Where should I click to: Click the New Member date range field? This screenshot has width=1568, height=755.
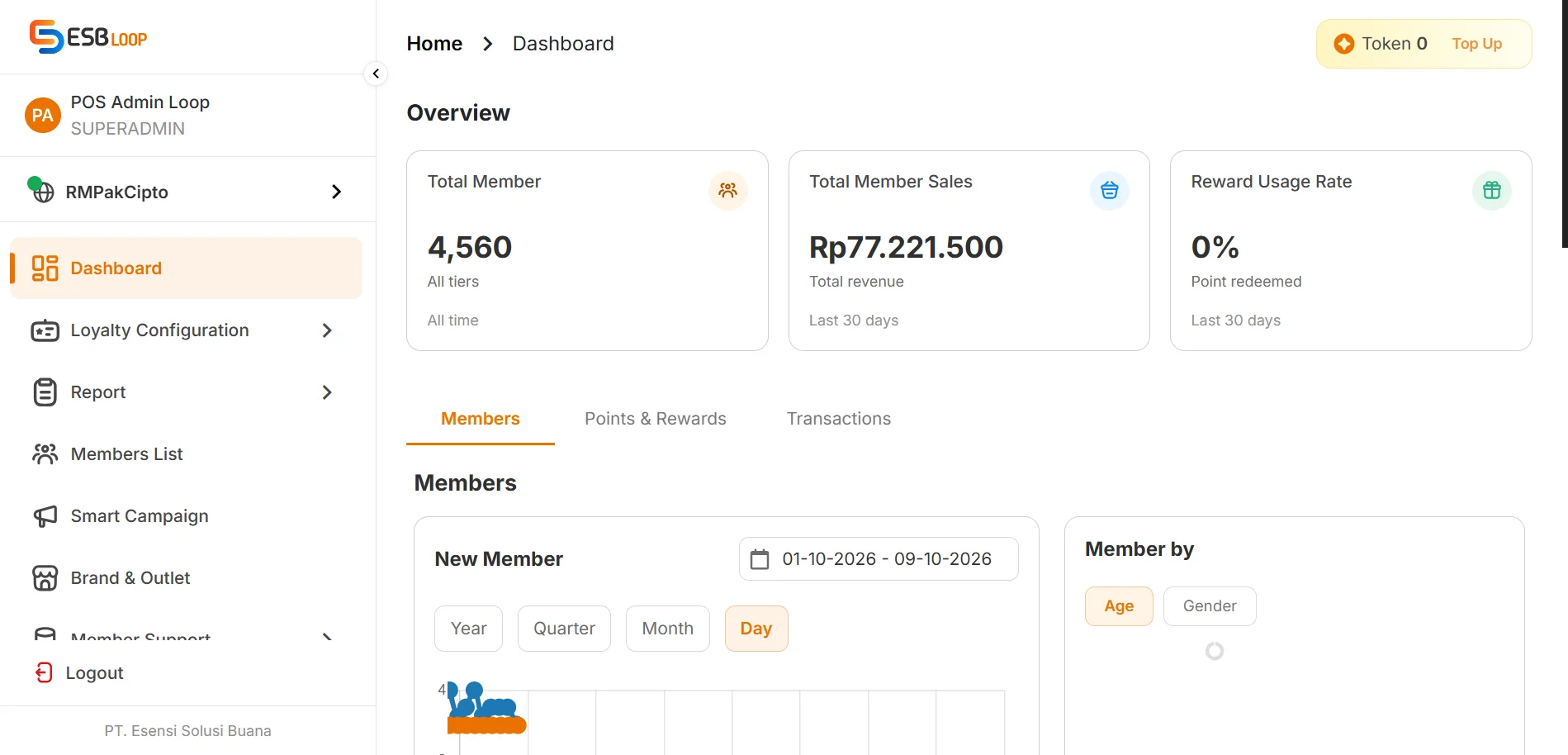[x=879, y=559]
